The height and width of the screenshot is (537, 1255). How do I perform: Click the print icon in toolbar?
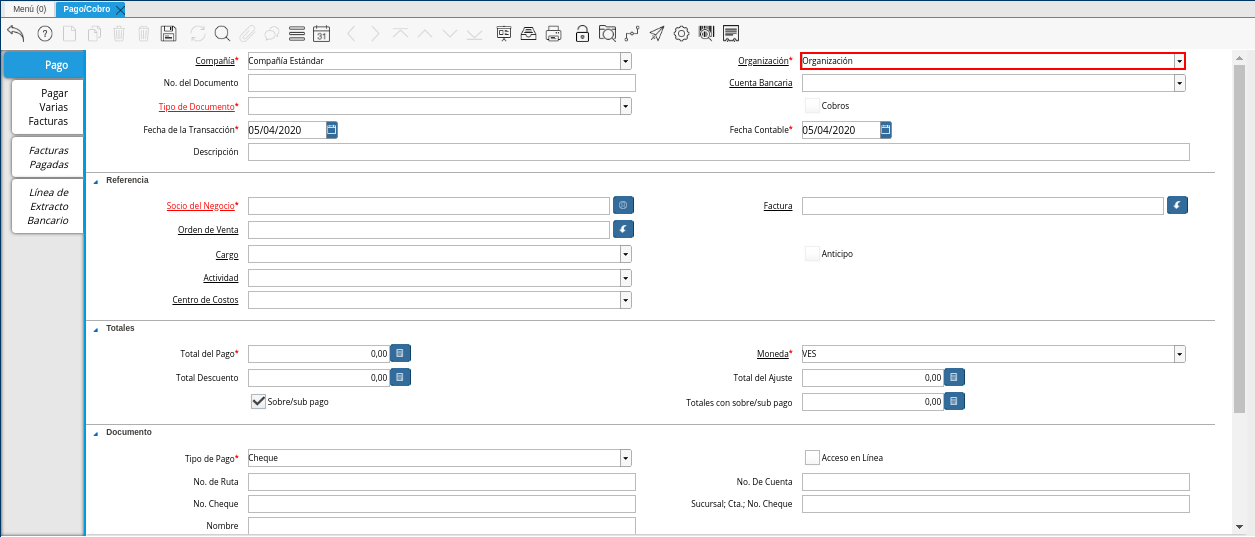[553, 33]
